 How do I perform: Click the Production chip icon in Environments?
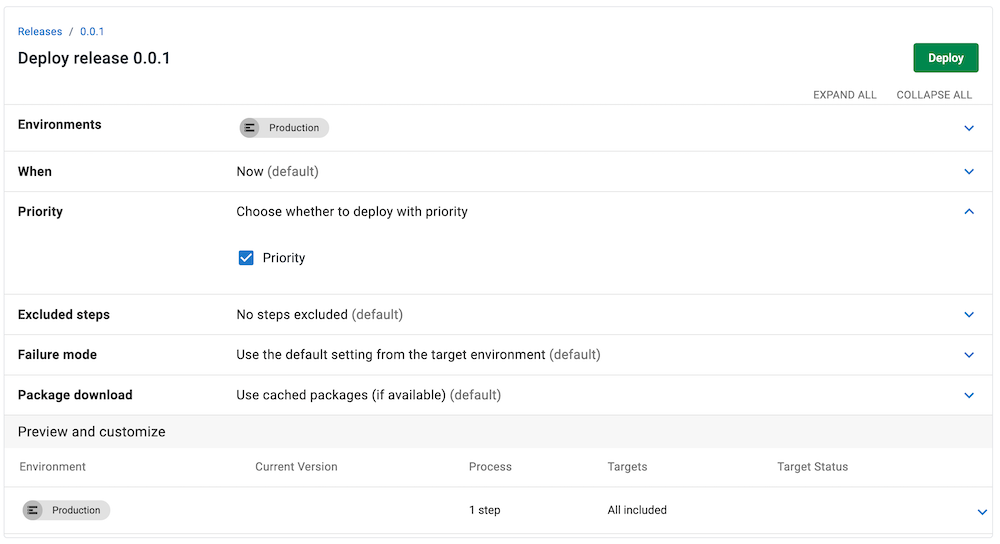(250, 128)
